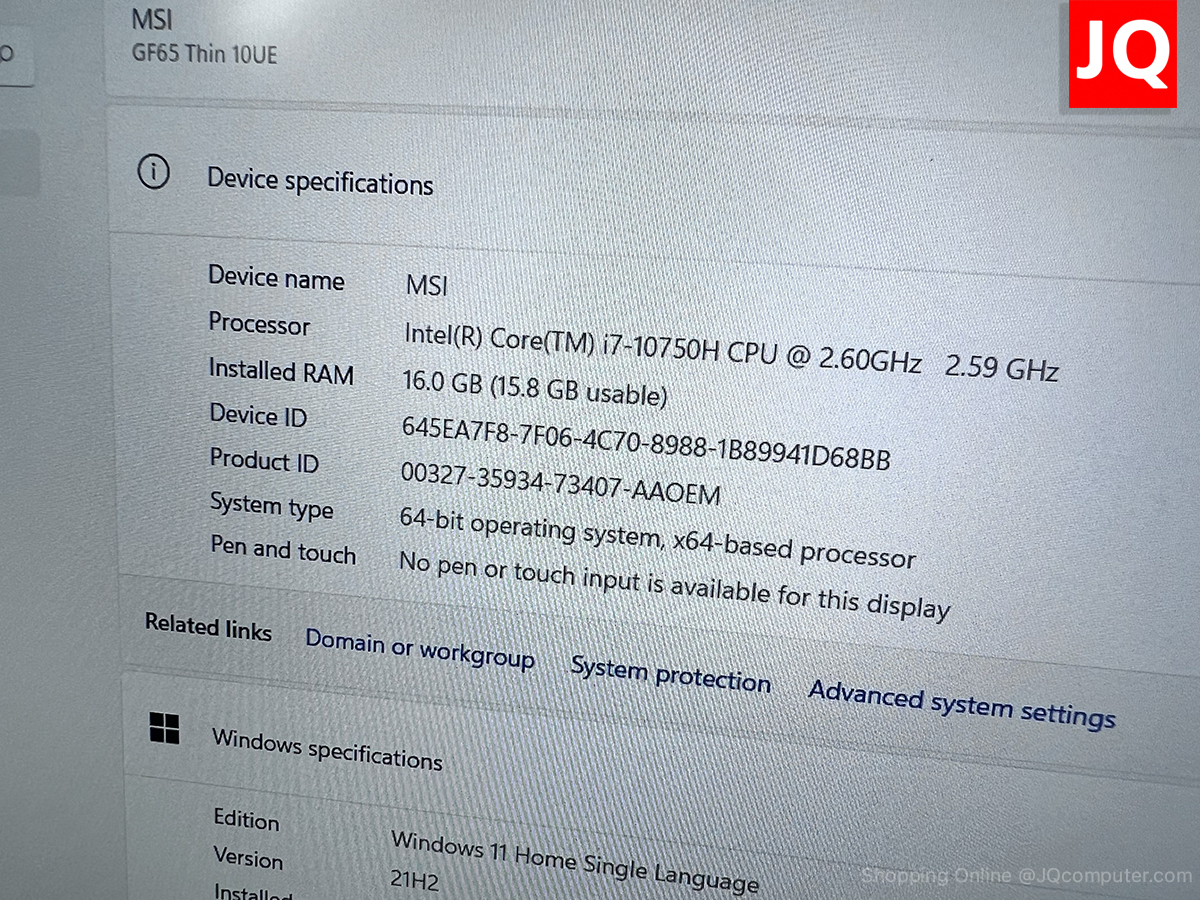Image resolution: width=1200 pixels, height=900 pixels.
Task: Open Advanced system settings link
Action: click(x=962, y=705)
